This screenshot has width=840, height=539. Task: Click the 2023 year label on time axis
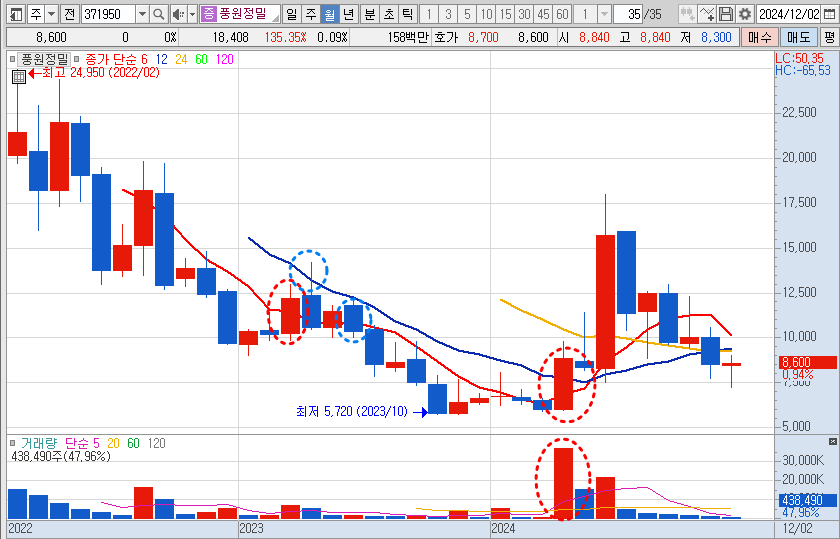pos(251,529)
